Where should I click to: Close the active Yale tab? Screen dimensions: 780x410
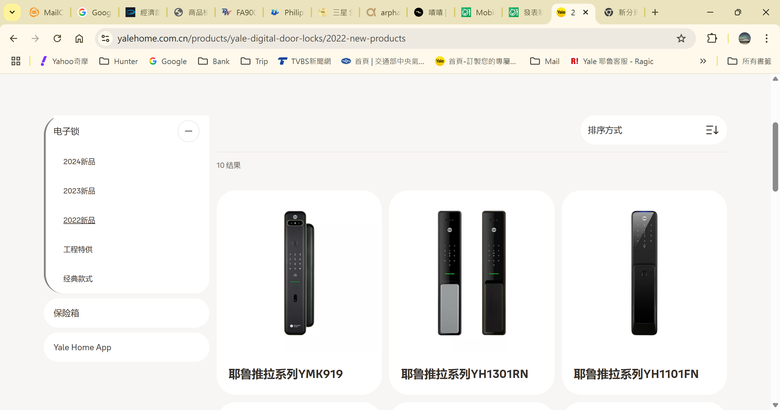coord(585,12)
